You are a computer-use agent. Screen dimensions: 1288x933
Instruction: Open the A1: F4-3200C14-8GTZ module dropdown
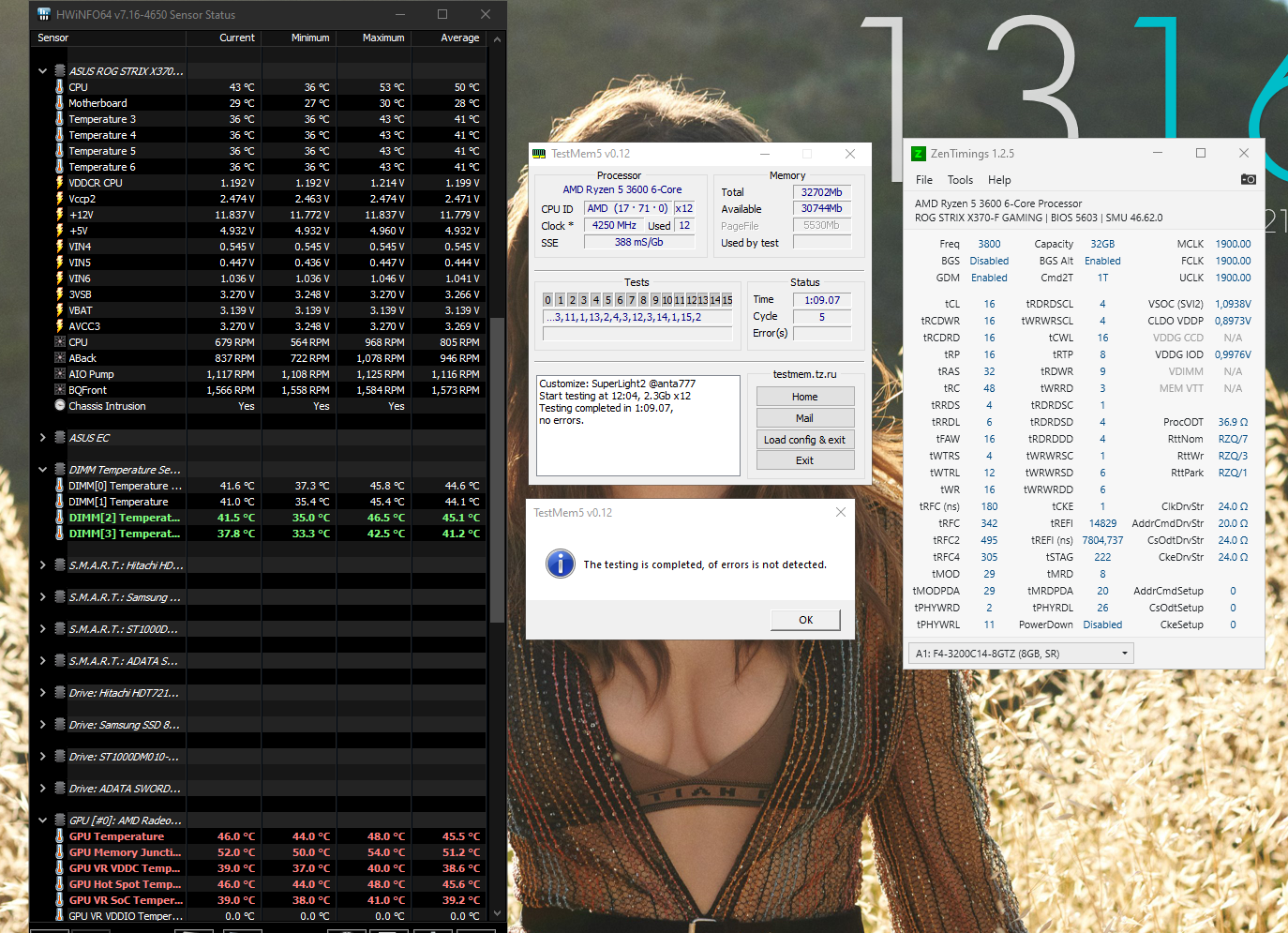coord(1021,654)
